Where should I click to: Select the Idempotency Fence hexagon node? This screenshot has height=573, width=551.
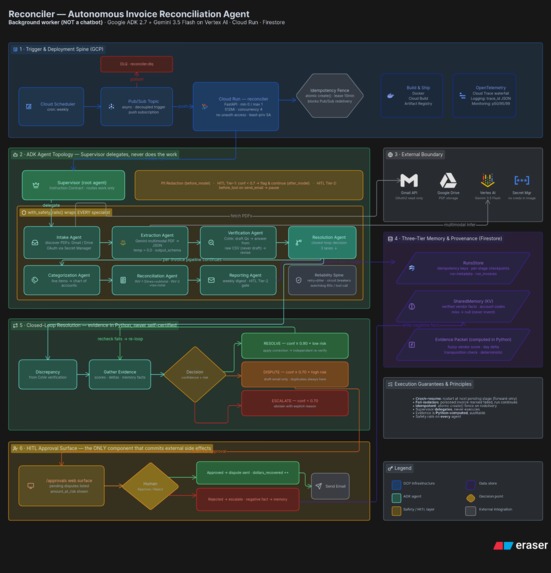[330, 95]
